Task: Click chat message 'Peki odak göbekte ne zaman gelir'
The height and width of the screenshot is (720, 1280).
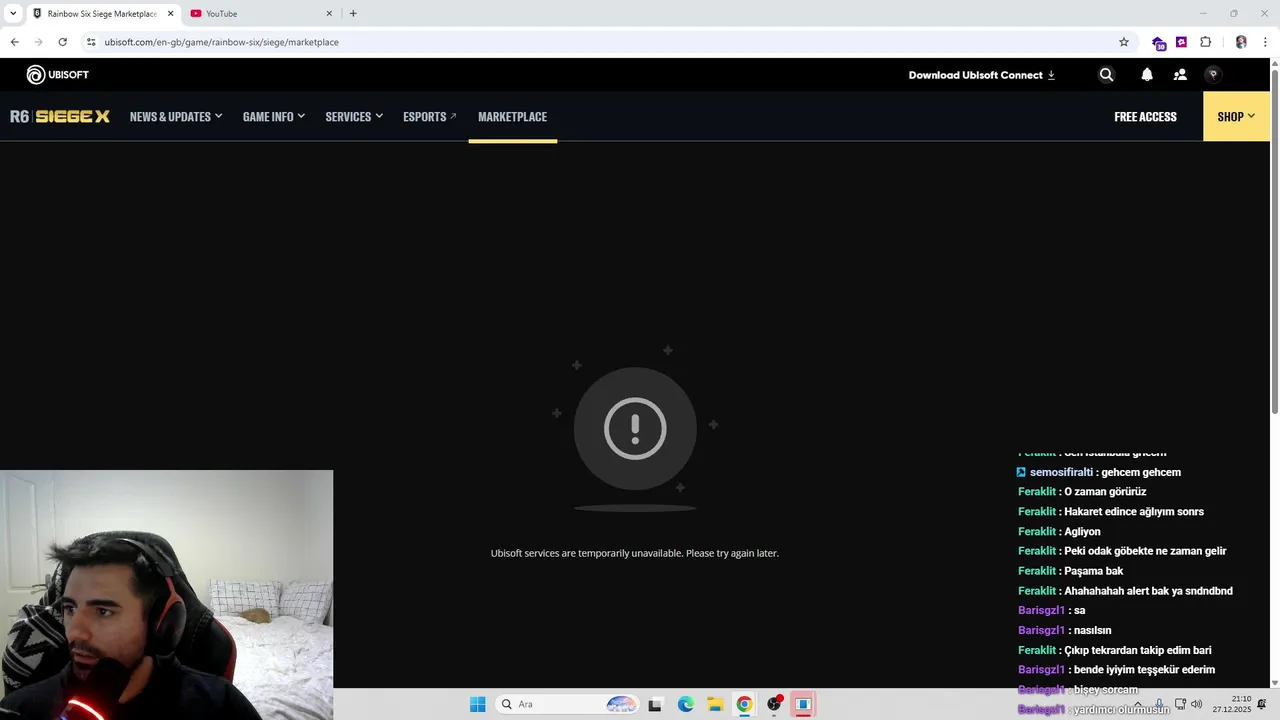Action: point(1145,551)
